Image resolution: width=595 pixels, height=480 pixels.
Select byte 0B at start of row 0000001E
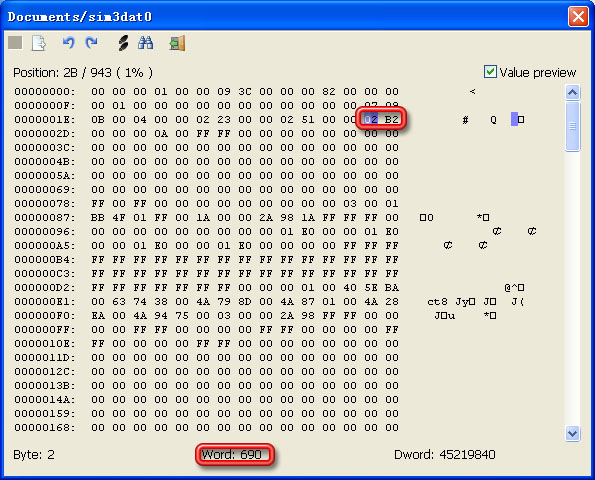point(98,120)
